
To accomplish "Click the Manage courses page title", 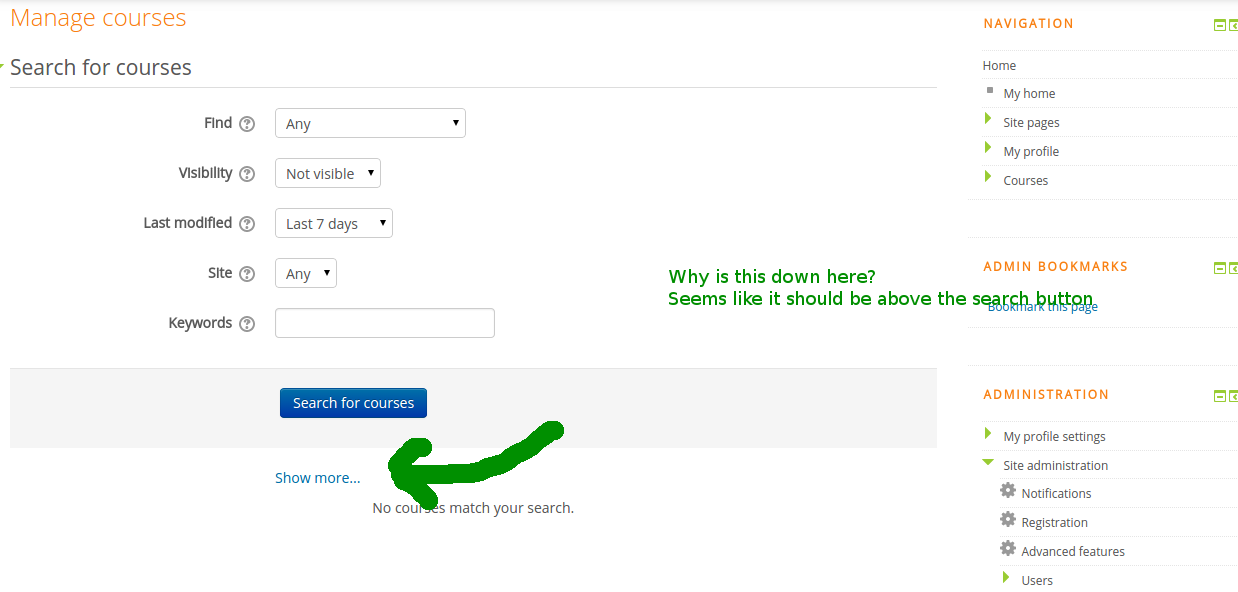I will coord(98,17).
